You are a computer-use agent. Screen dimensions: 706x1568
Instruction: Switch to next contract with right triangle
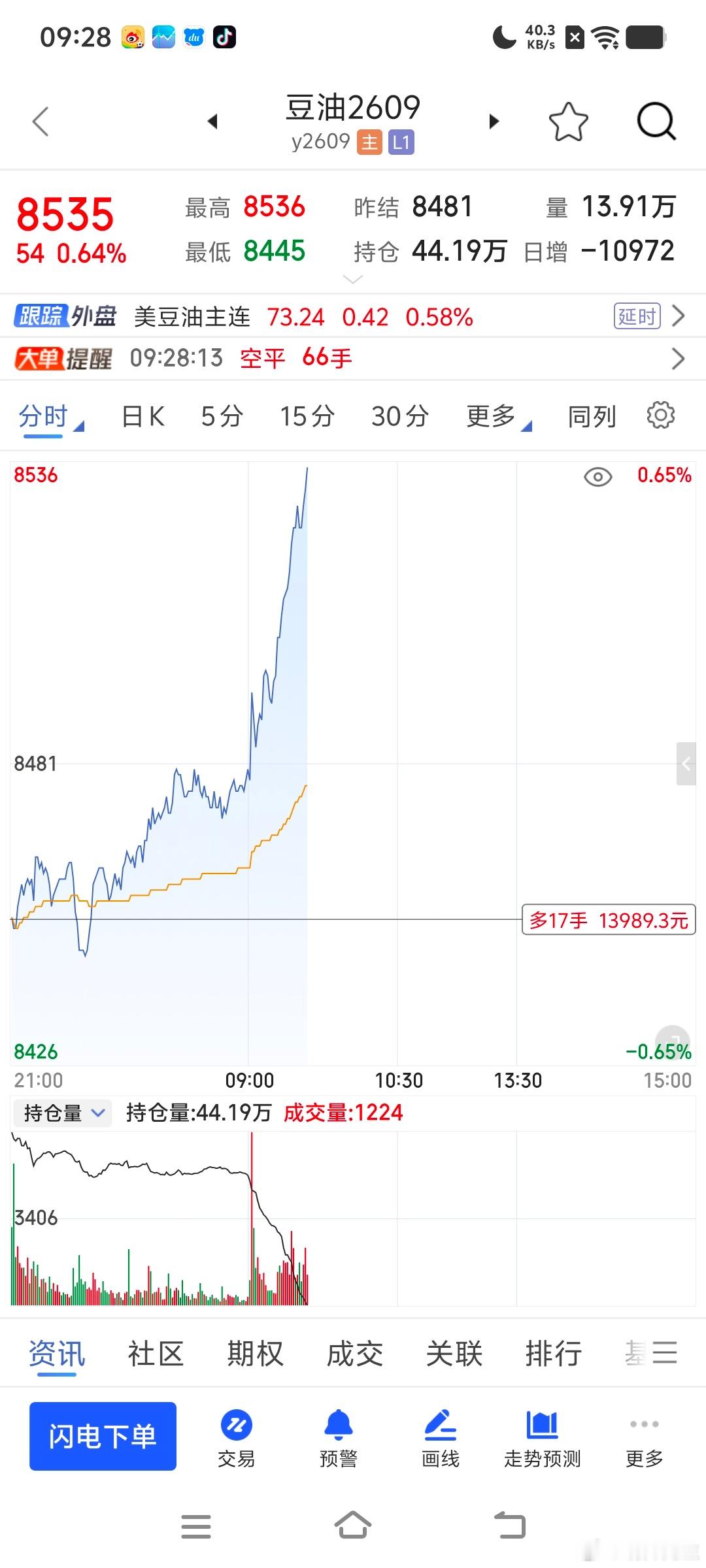point(494,122)
